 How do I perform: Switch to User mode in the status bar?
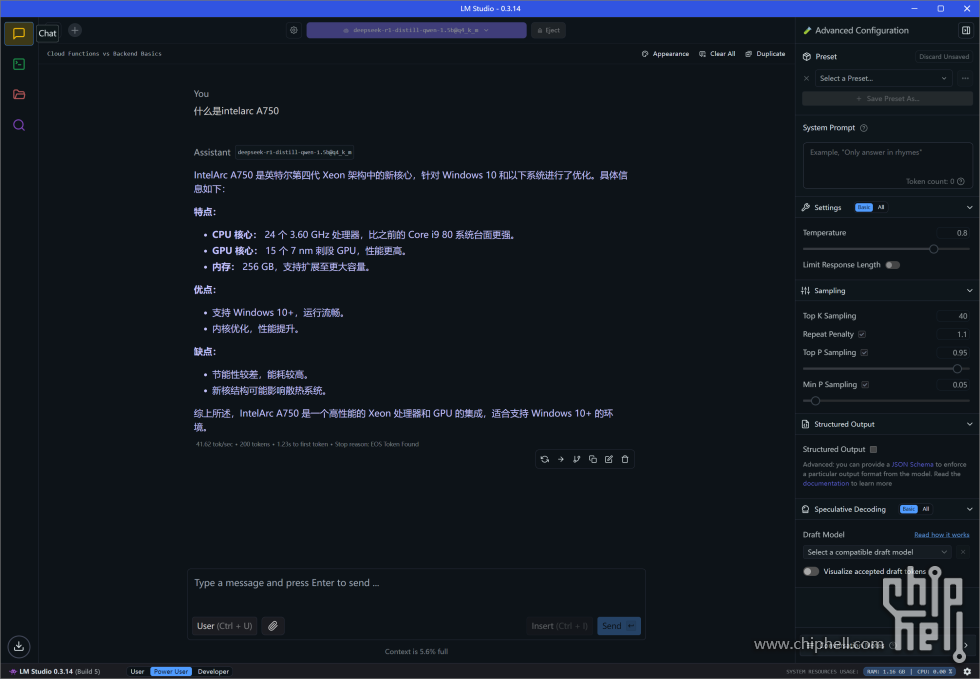point(138,671)
